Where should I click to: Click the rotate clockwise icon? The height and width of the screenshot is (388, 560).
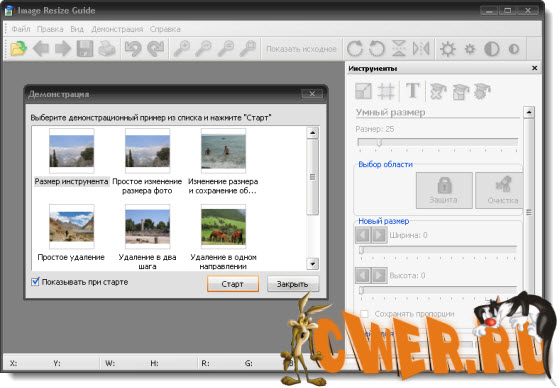(x=355, y=49)
